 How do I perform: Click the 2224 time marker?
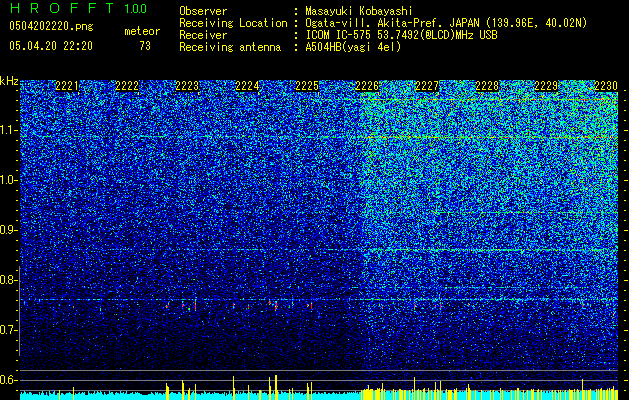pos(247,86)
